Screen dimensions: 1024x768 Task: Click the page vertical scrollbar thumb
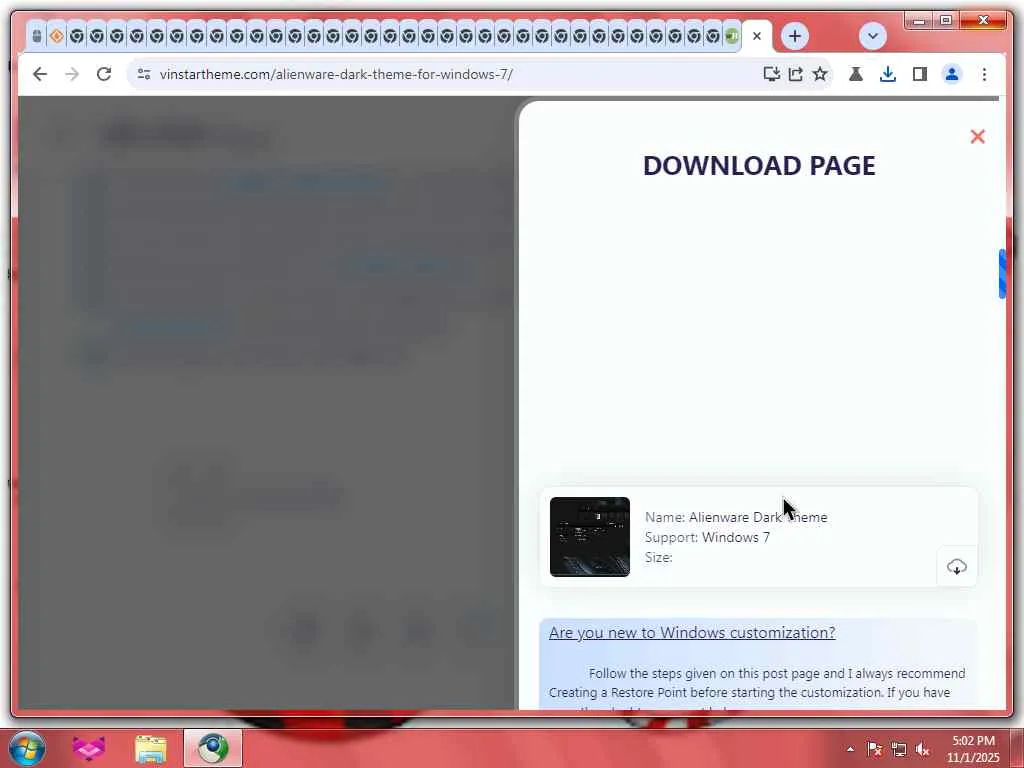click(x=1002, y=274)
